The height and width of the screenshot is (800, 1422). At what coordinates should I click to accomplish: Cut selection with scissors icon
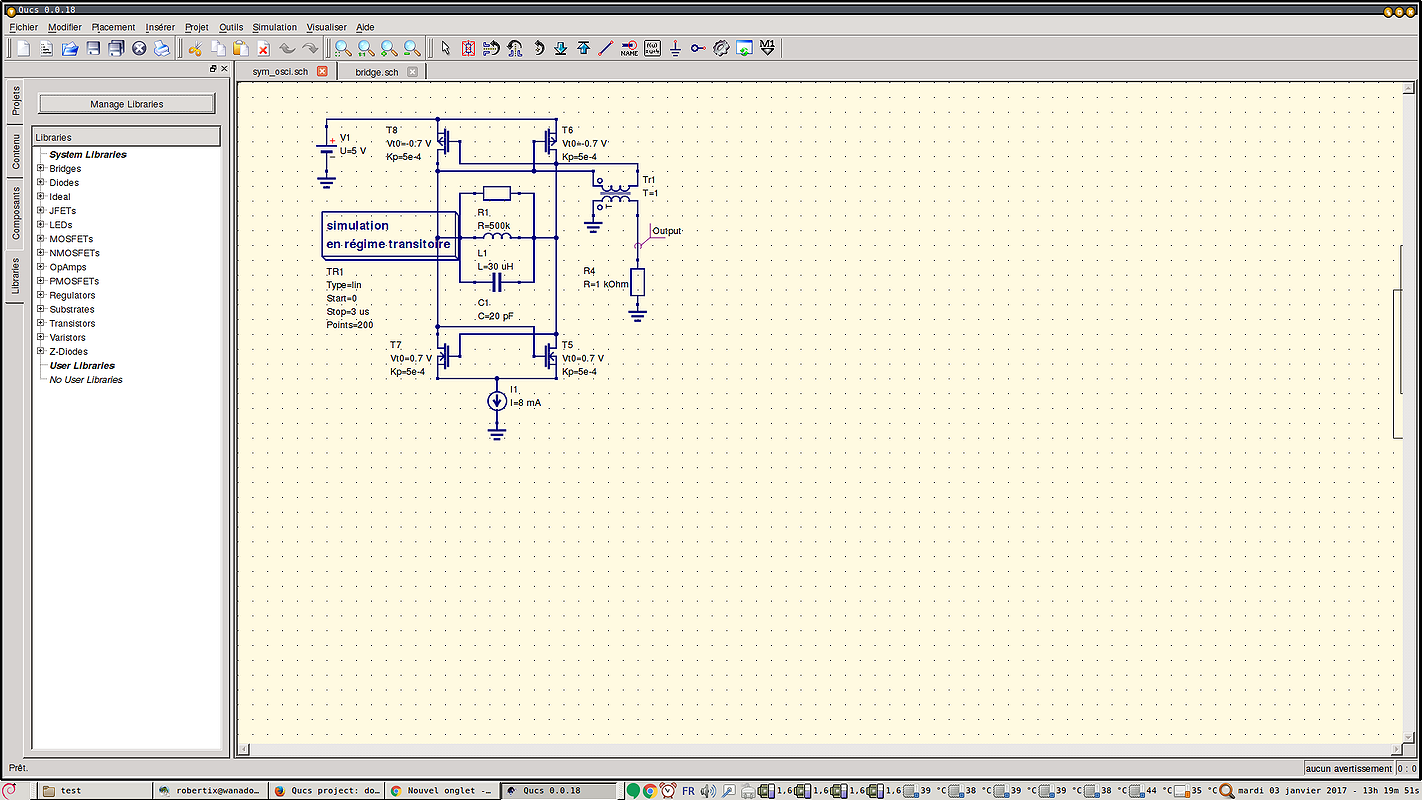pyautogui.click(x=195, y=48)
